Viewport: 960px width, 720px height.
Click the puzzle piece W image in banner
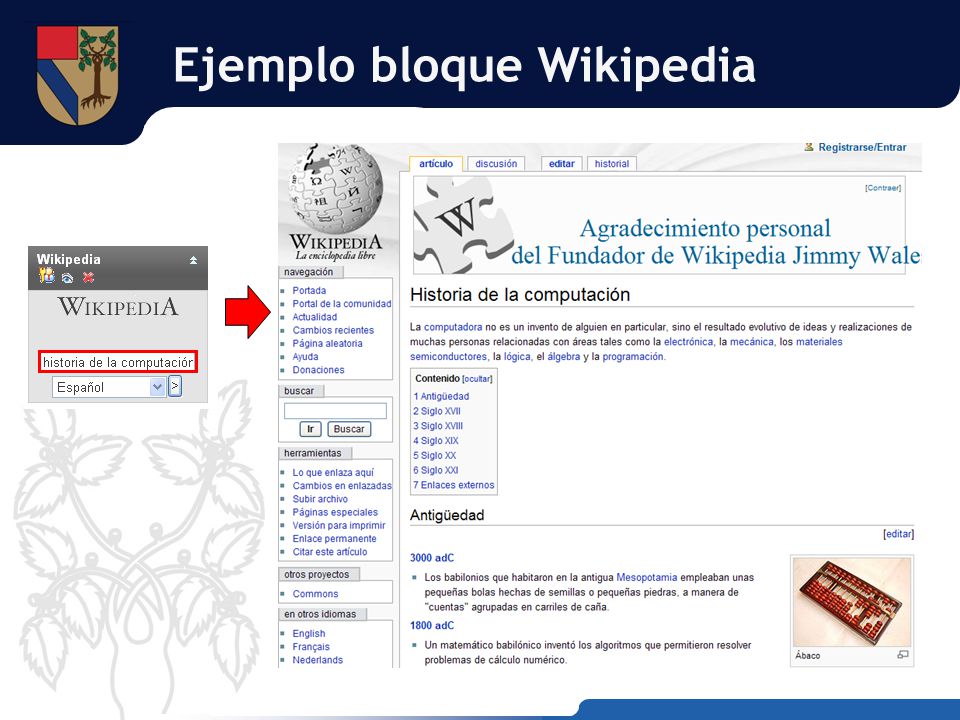click(x=463, y=227)
